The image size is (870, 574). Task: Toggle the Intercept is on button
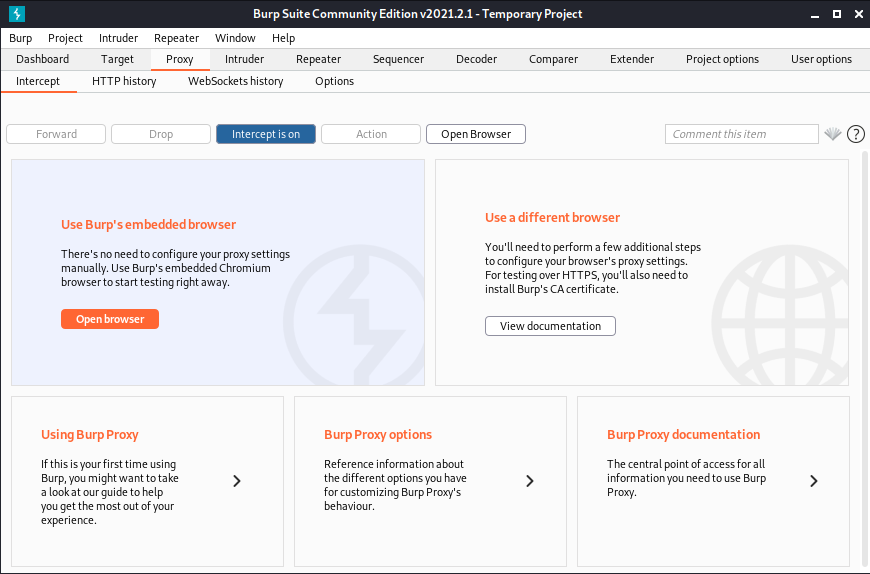pos(266,134)
